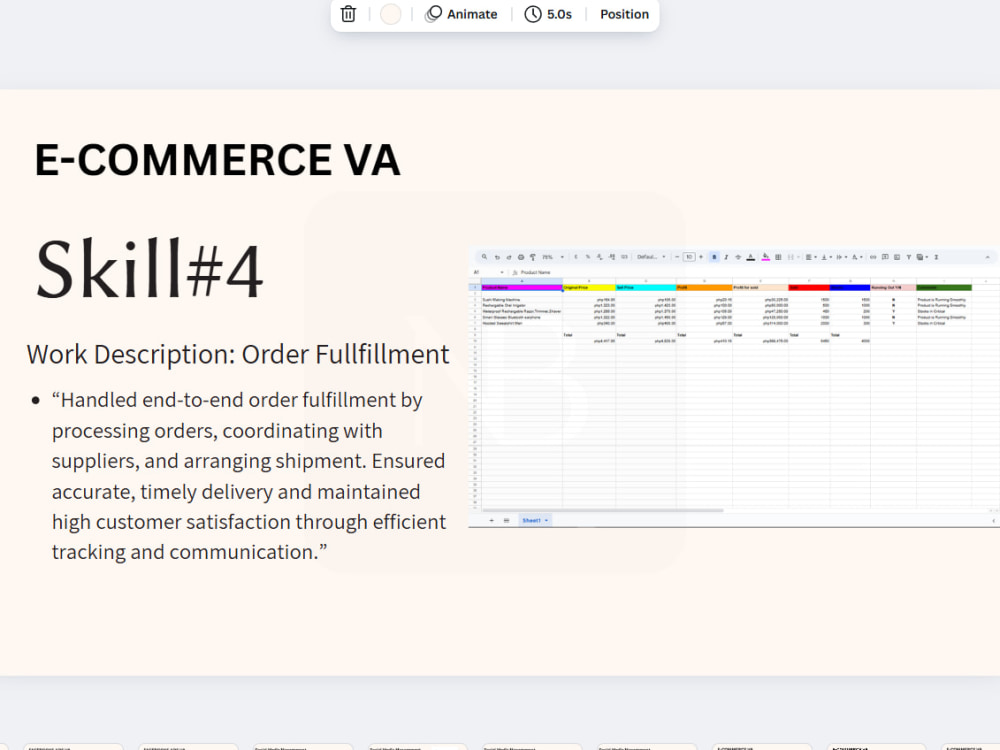
Task: Select the spreadsheet screenshot image
Action: pyautogui.click(x=734, y=387)
